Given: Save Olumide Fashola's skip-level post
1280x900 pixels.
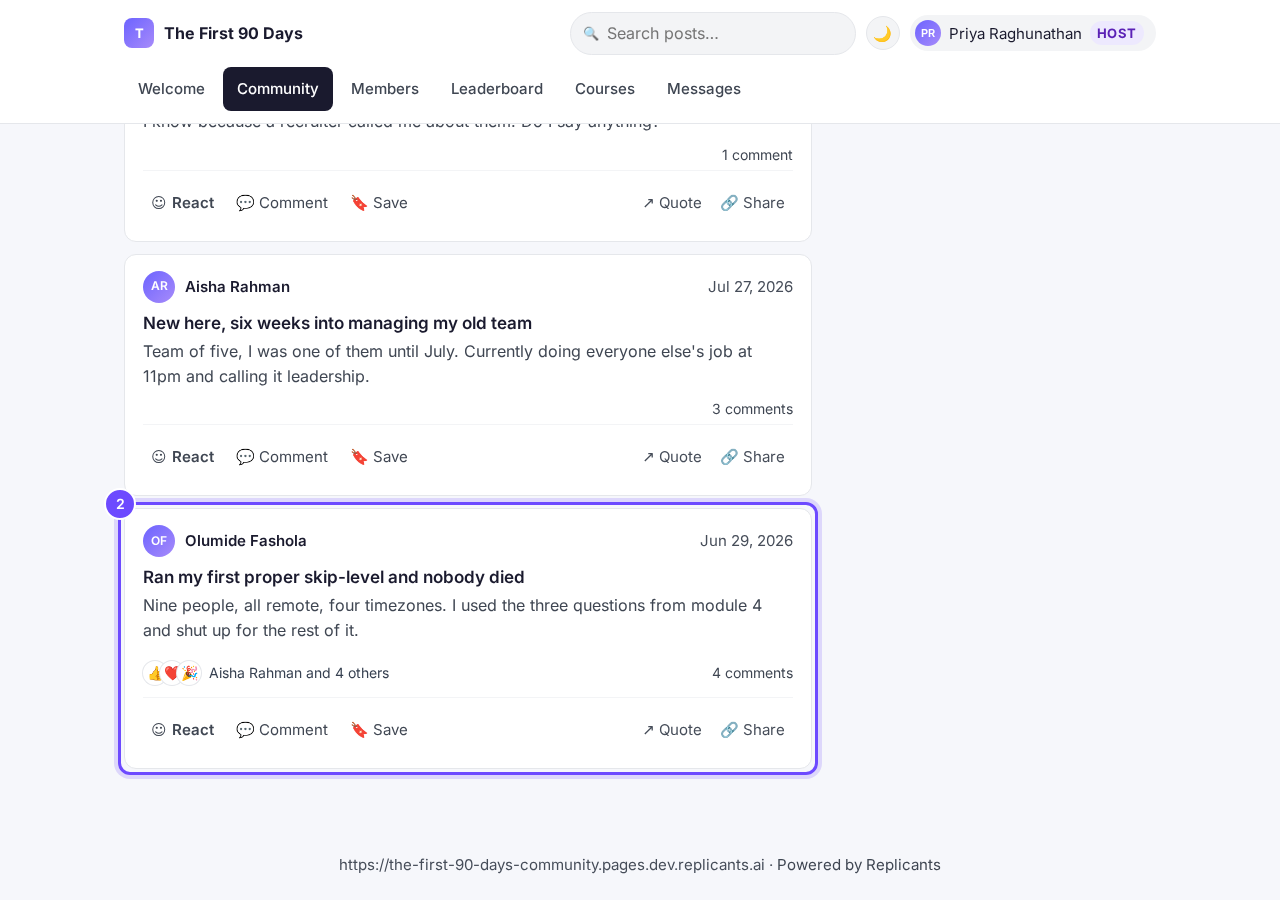Looking at the screenshot, I should pyautogui.click(x=379, y=730).
